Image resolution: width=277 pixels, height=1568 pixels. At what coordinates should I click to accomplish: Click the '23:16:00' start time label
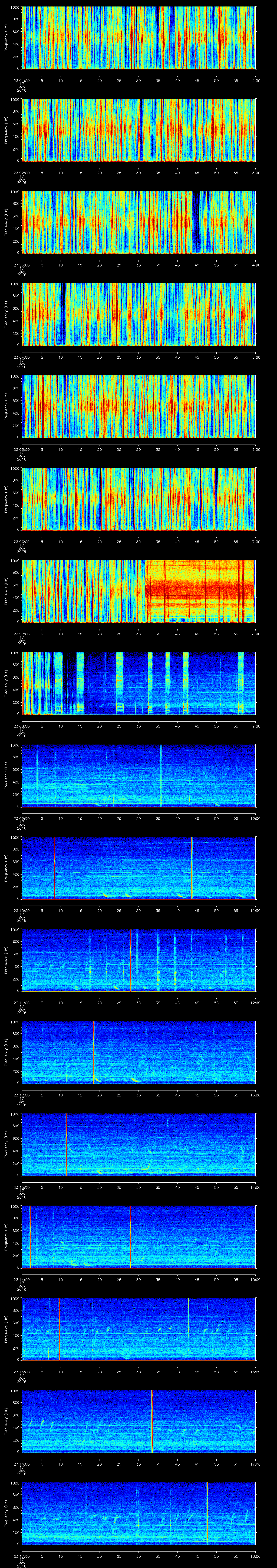coord(22,1463)
